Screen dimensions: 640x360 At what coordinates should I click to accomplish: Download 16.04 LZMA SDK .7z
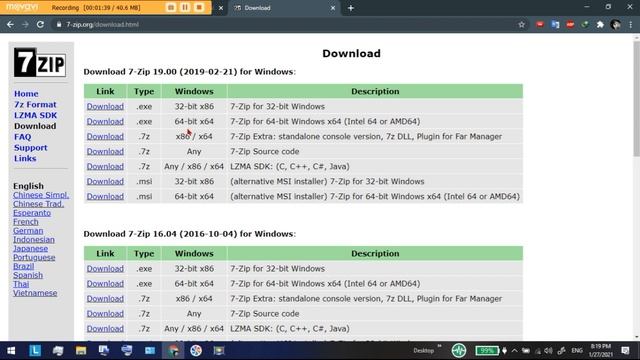105,329
